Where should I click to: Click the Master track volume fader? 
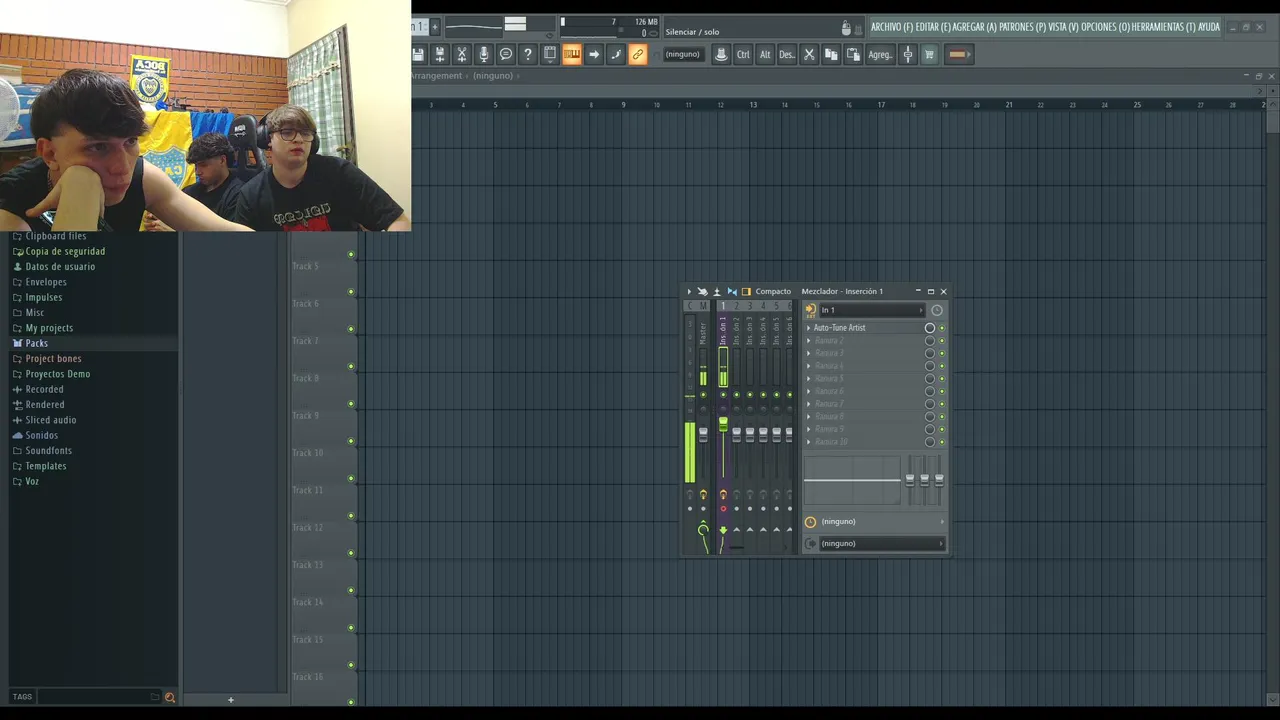703,434
